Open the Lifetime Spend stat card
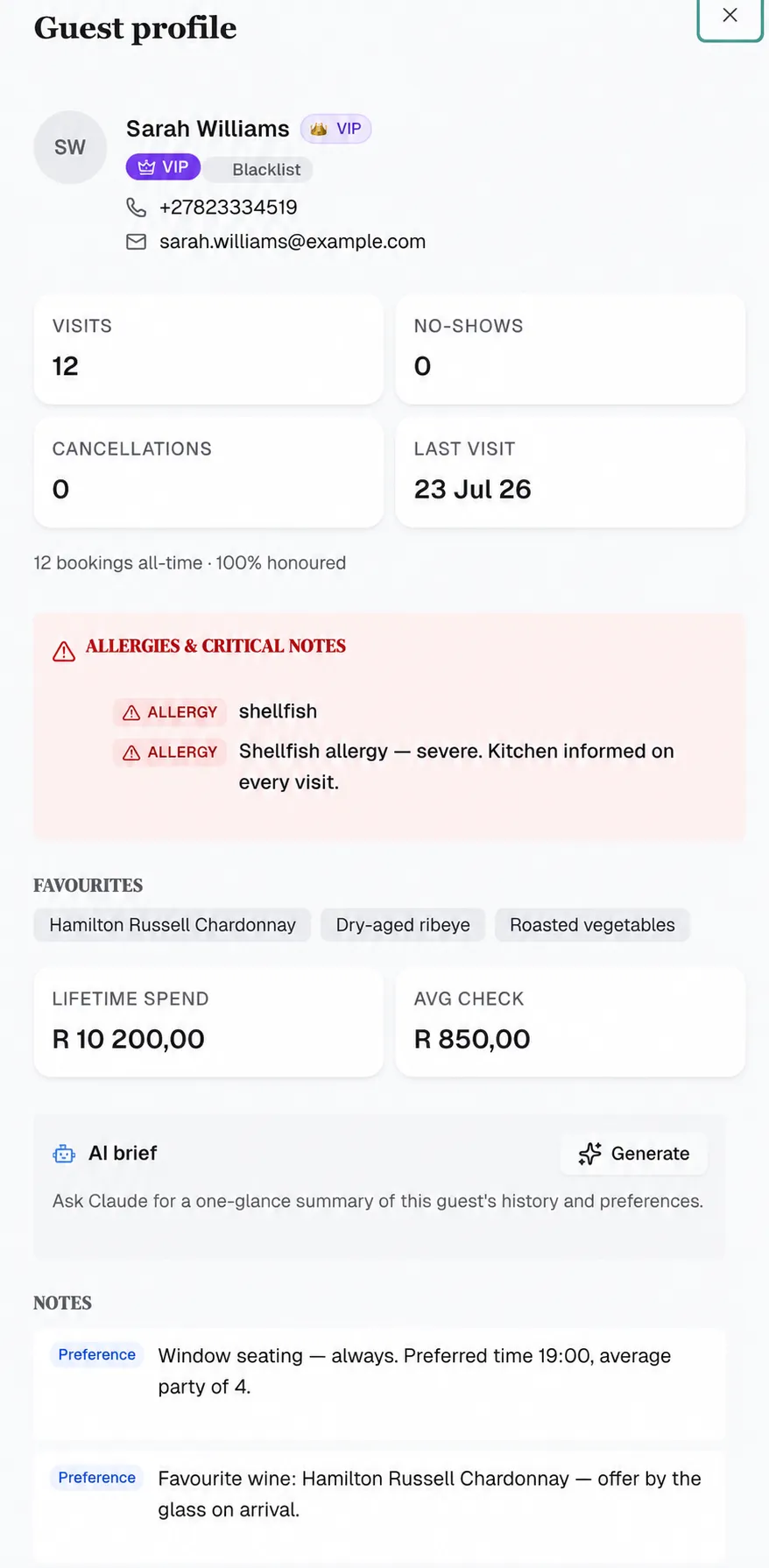The width and height of the screenshot is (769, 1568). coord(208,1022)
